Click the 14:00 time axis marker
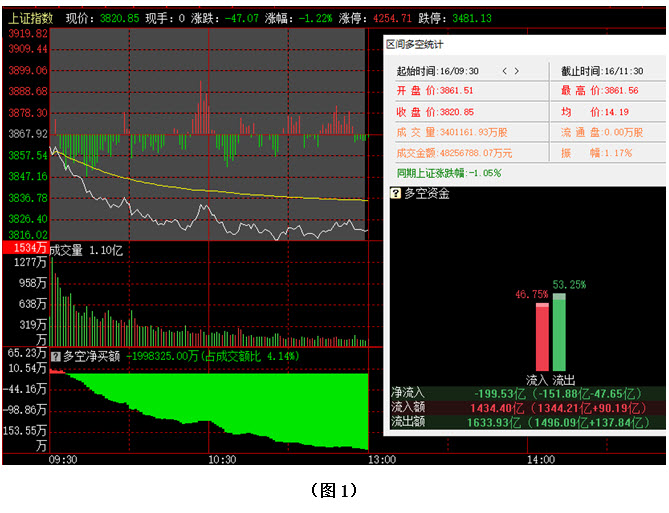This screenshot has height=513, width=669. [x=540, y=458]
